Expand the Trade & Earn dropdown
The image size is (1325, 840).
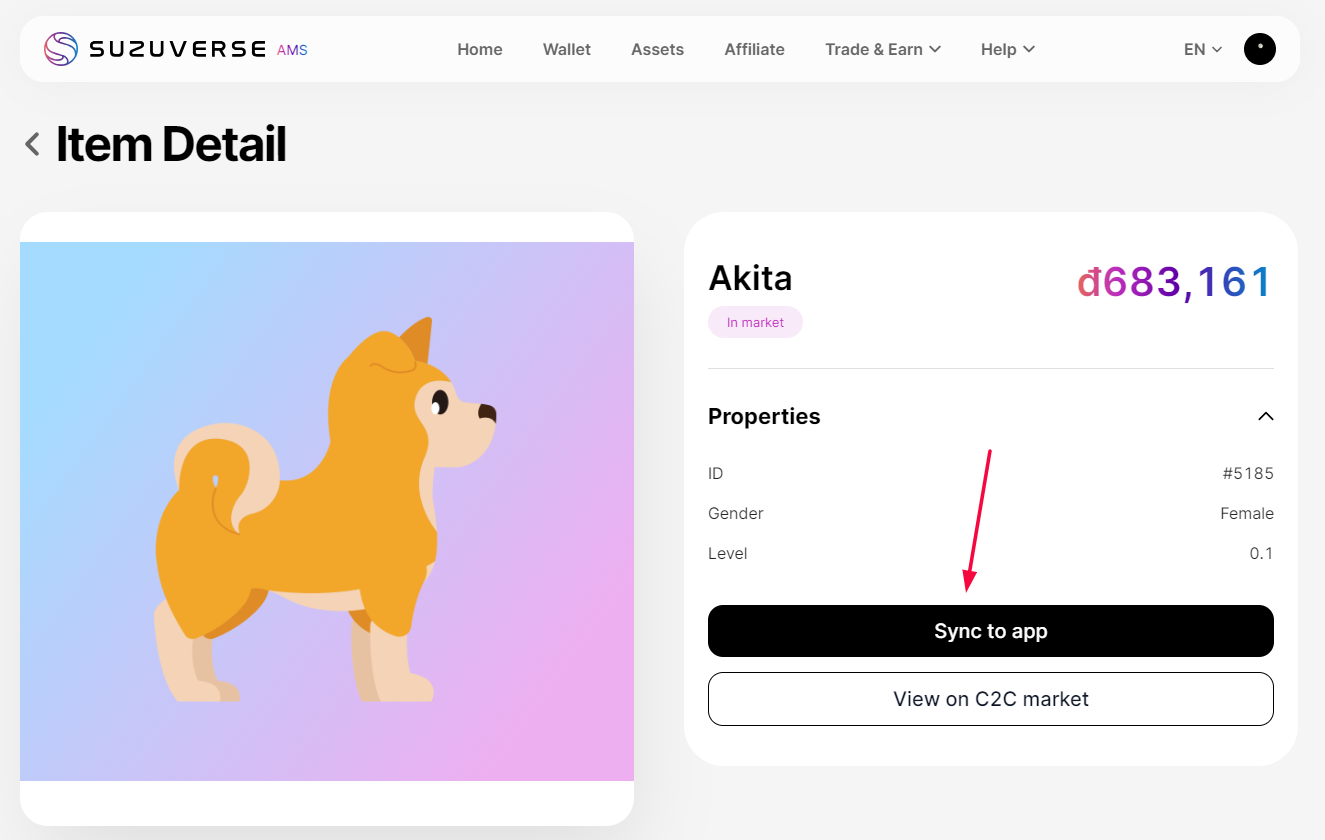coord(882,49)
